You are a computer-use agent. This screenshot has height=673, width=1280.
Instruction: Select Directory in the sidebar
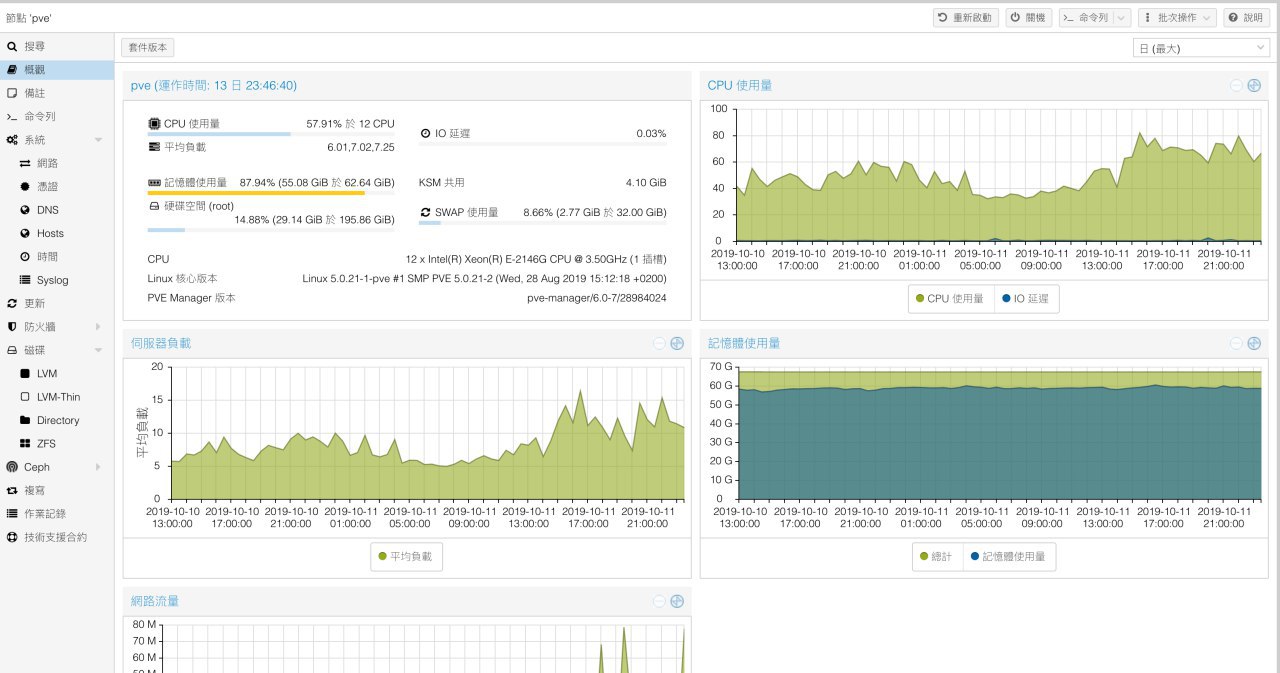coord(57,420)
